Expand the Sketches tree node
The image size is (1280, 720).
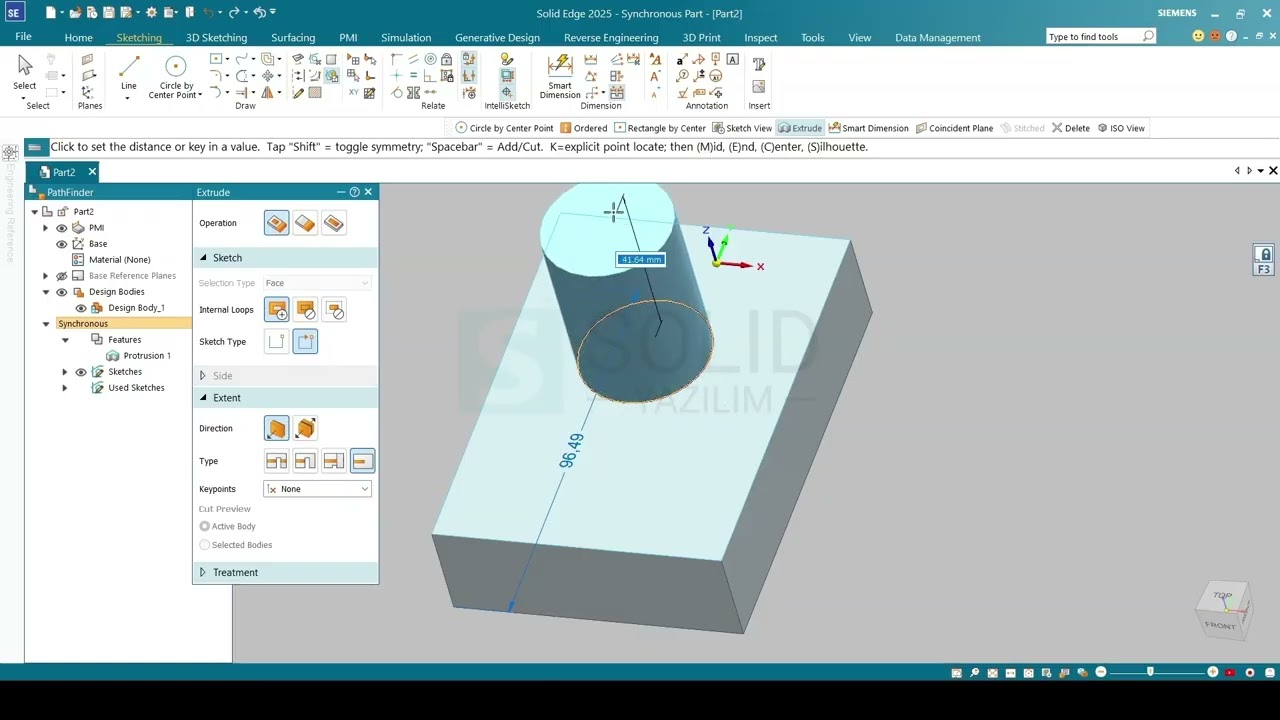[65, 372]
